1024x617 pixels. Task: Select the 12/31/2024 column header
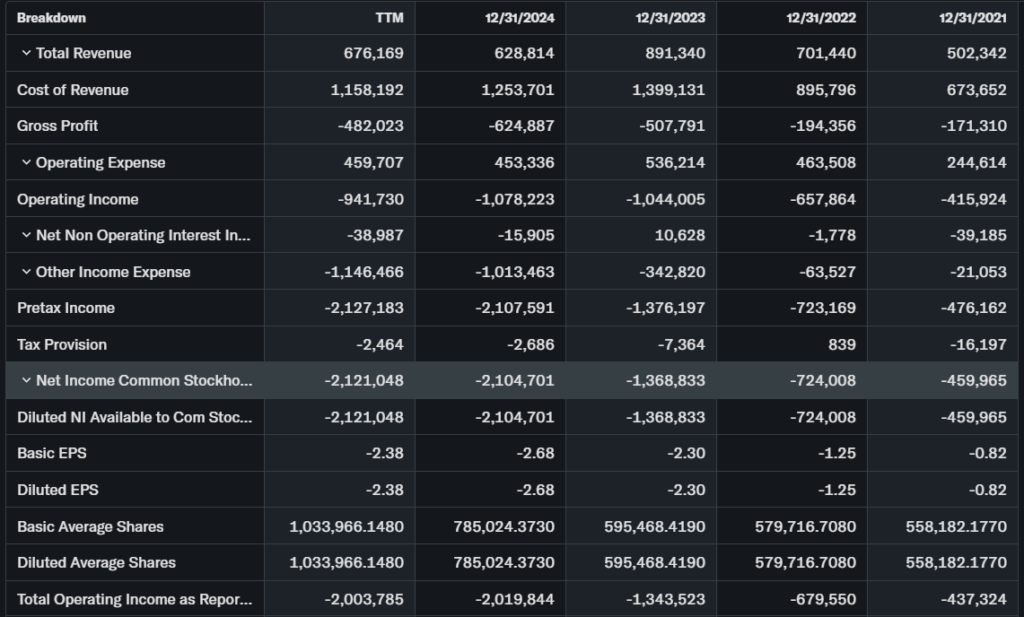(x=521, y=18)
